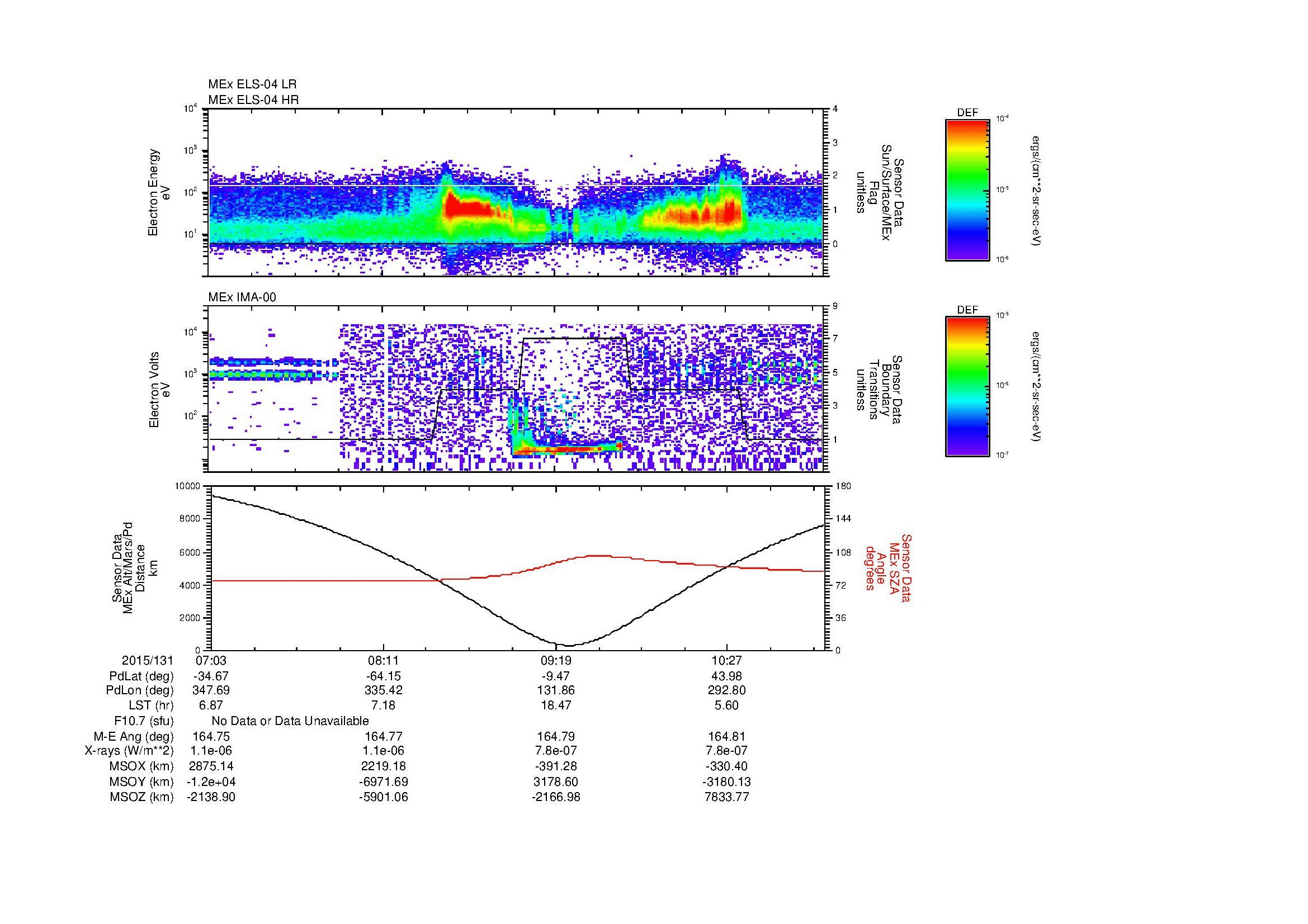The image size is (1308, 924).
Task: Click the PdLon value '347.69'
Action: [x=211, y=690]
